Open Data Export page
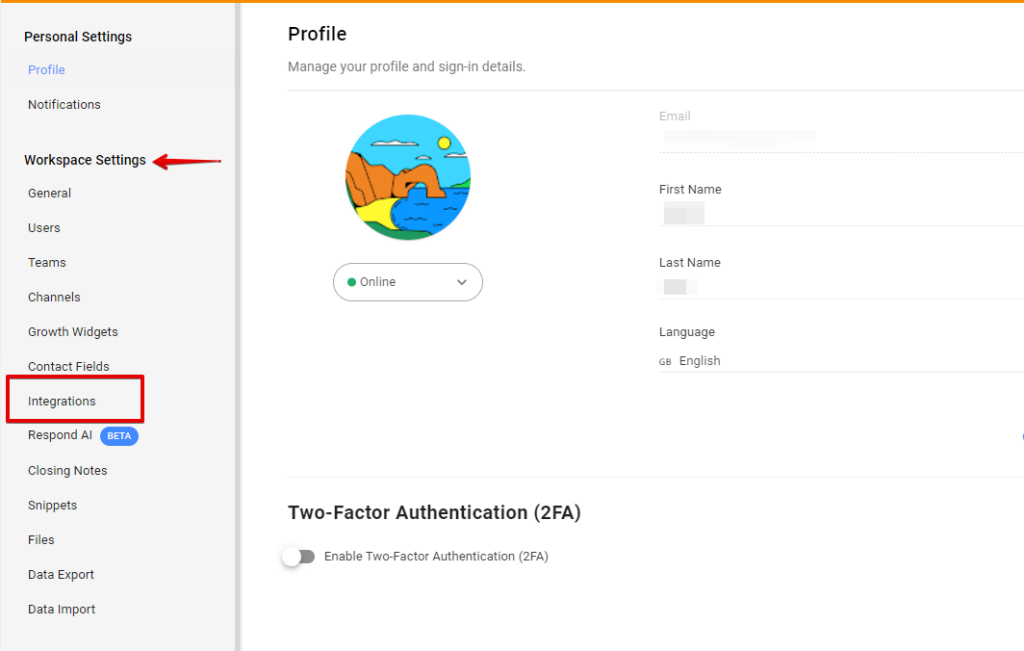This screenshot has width=1024, height=651. point(61,575)
